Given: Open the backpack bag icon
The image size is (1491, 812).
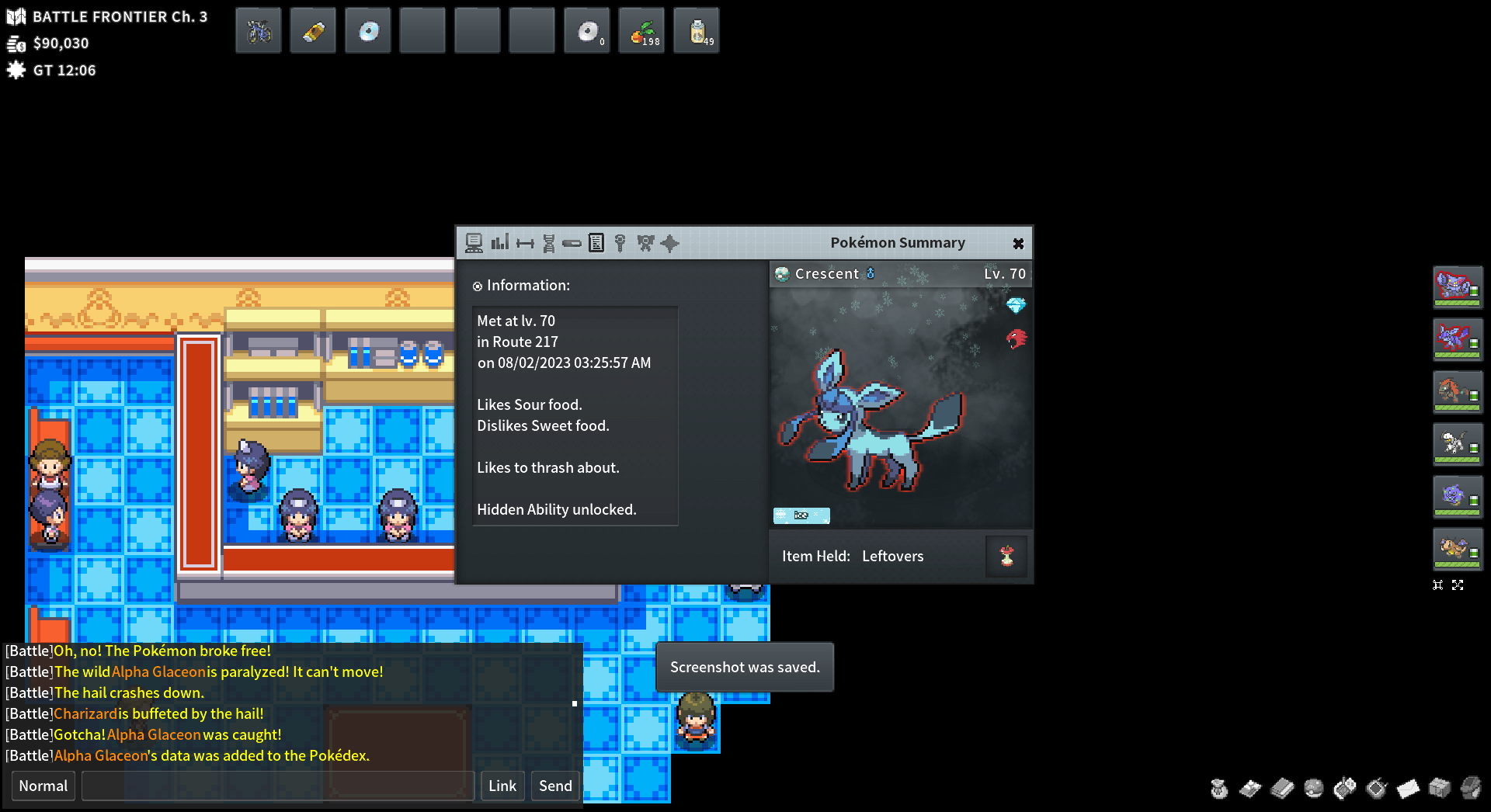Looking at the screenshot, I should [1471, 789].
